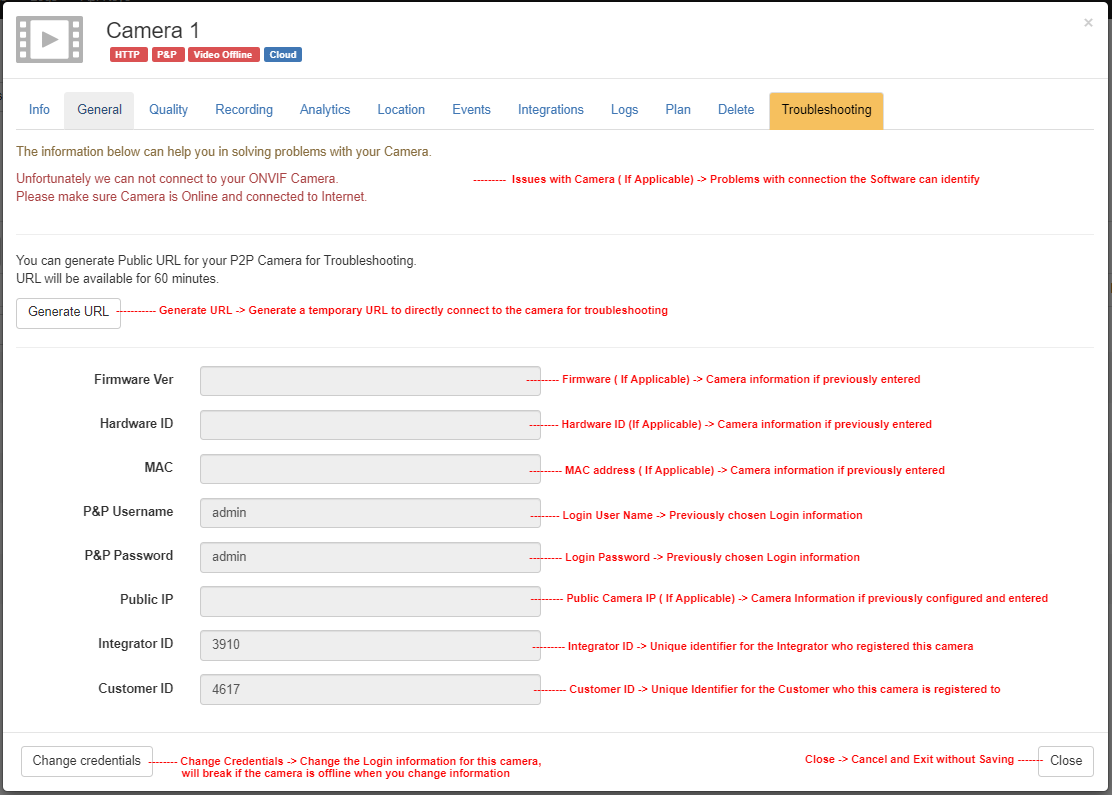Click the MAC label
This screenshot has height=795, width=1112.
click(159, 467)
